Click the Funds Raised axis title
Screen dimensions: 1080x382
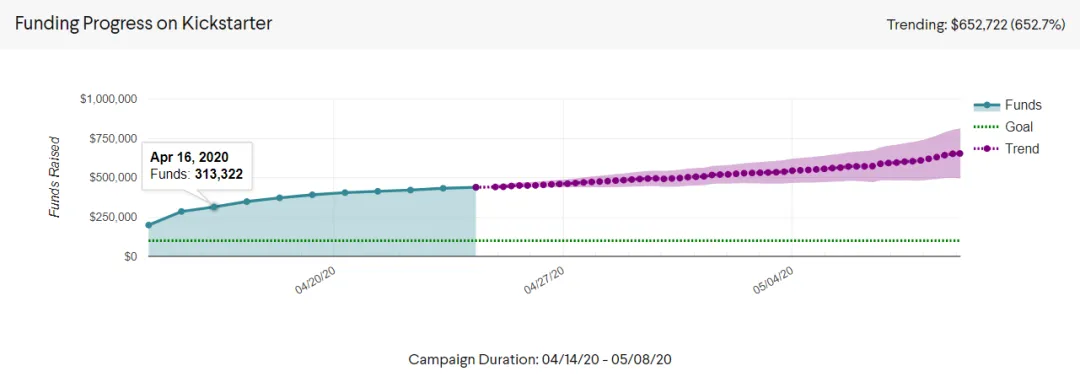pos(55,178)
